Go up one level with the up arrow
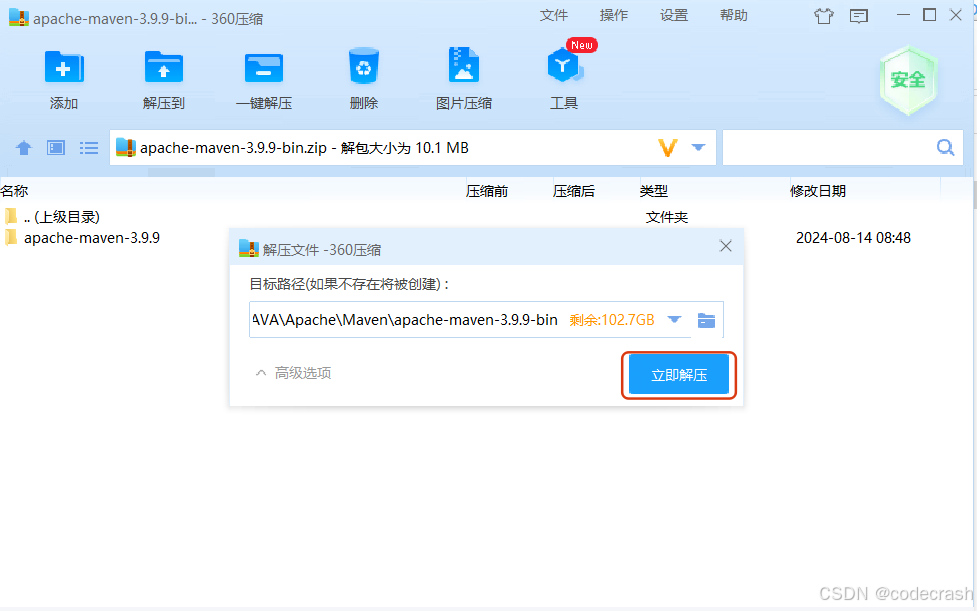 pos(24,148)
